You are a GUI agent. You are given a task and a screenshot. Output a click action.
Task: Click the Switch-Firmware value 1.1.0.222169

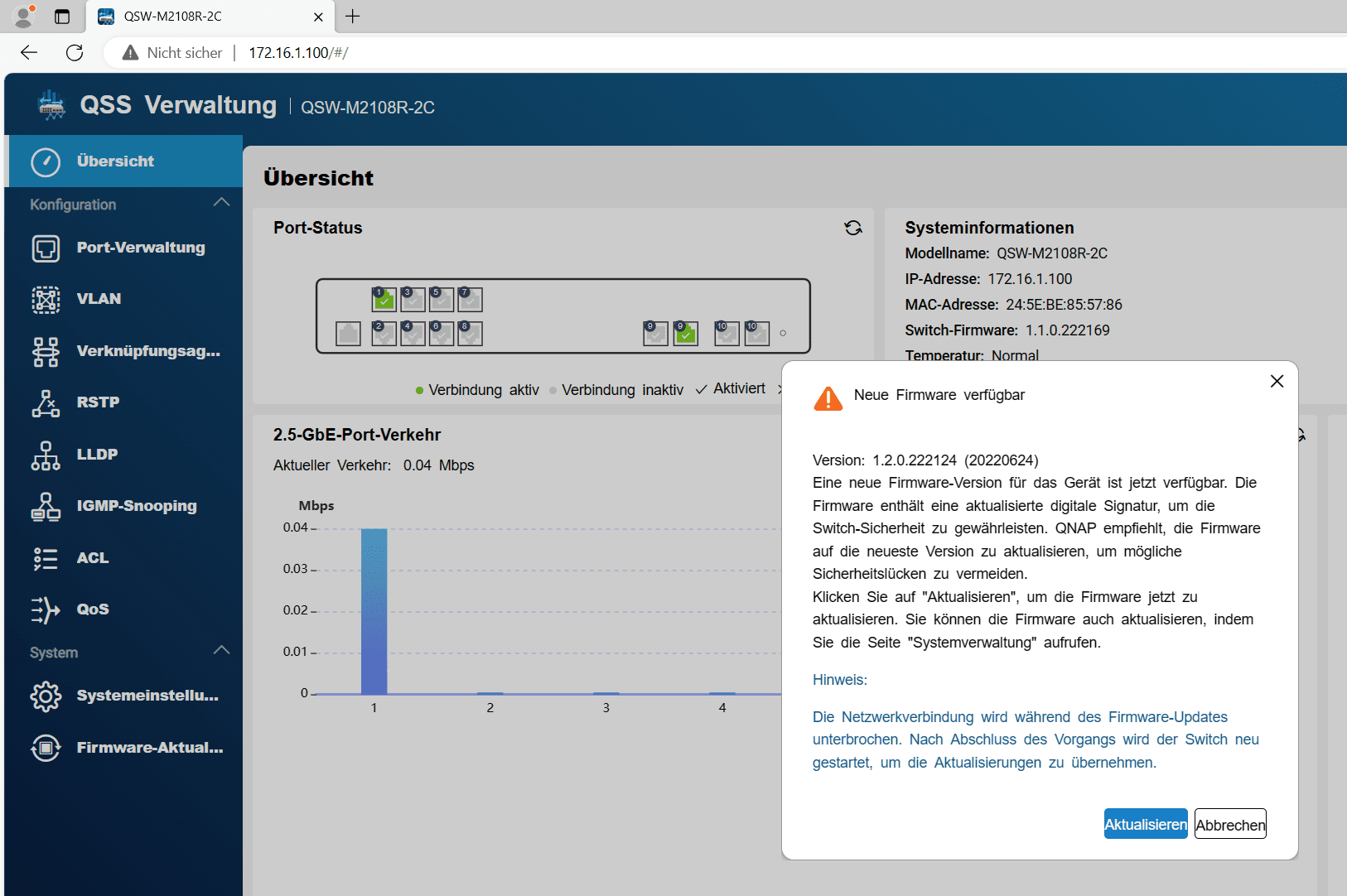(1067, 330)
